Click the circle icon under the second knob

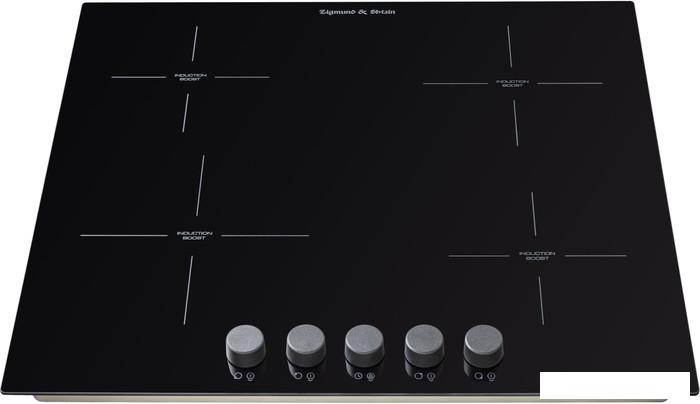coord(297,378)
